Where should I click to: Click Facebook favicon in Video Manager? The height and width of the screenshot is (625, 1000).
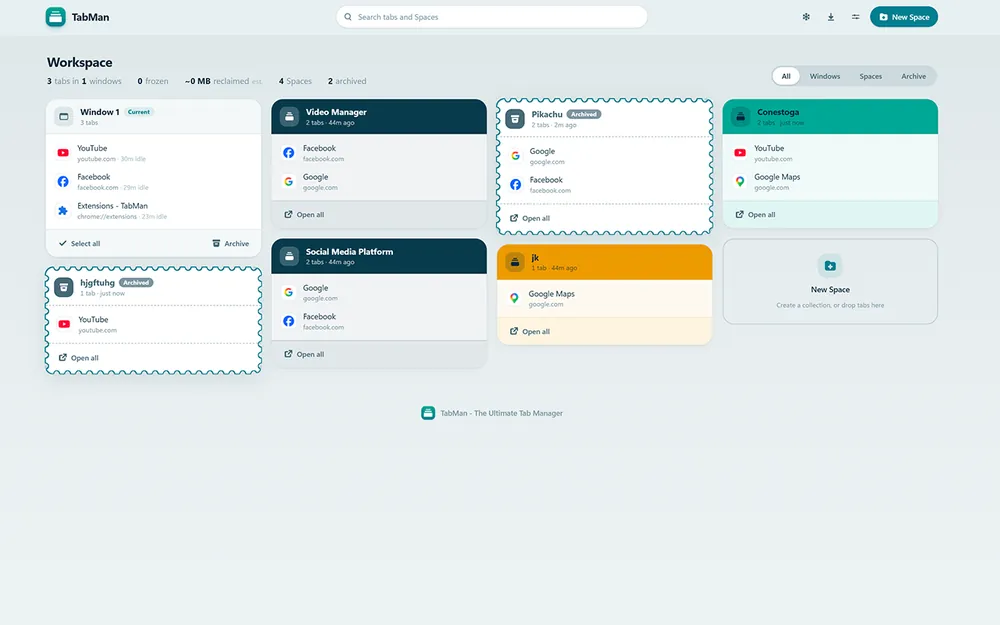tap(289, 153)
